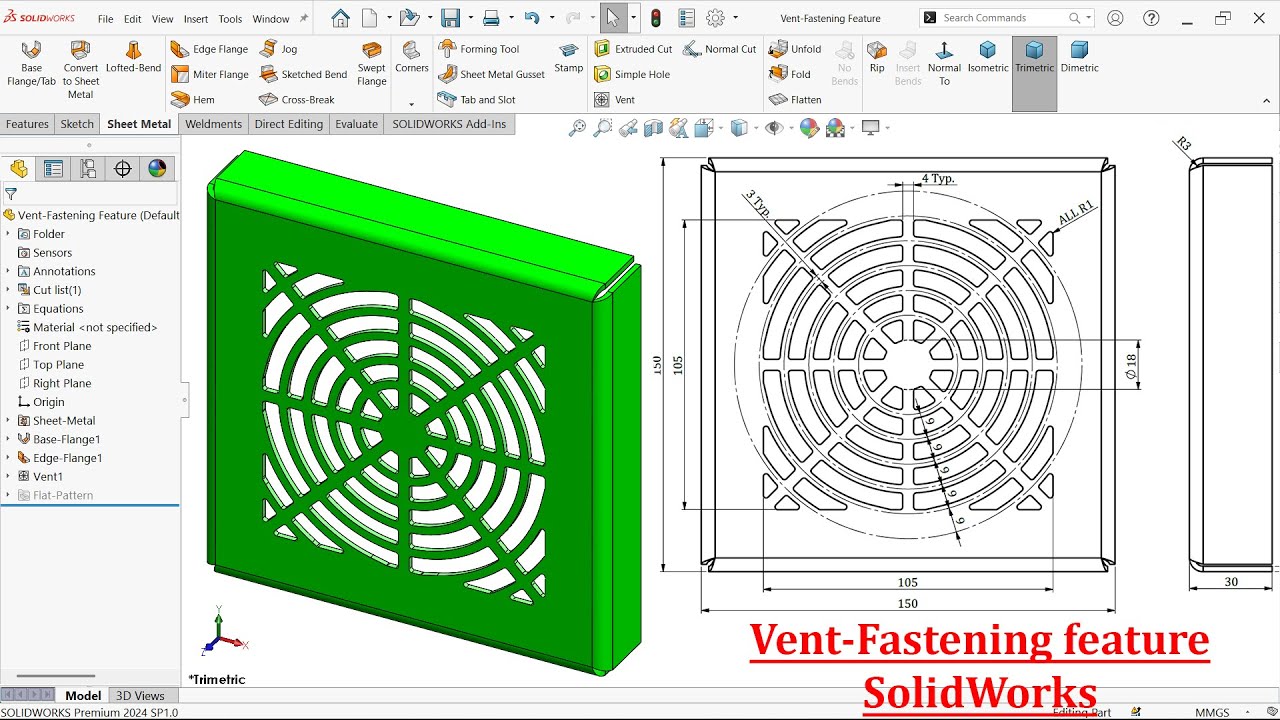The height and width of the screenshot is (720, 1280).
Task: Set view to Isometric
Action: (x=988, y=58)
